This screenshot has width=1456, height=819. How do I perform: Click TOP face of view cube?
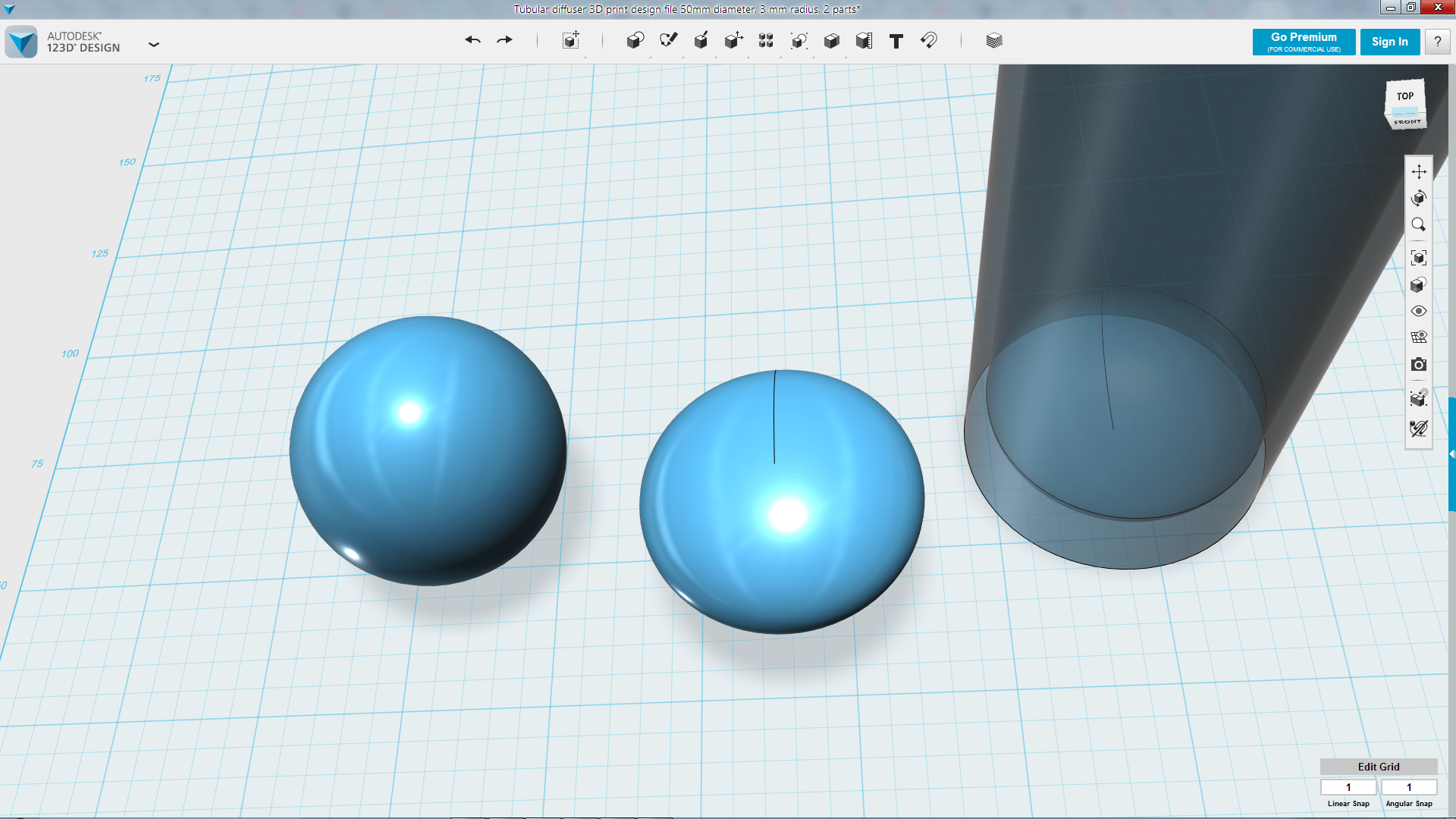point(1404,96)
